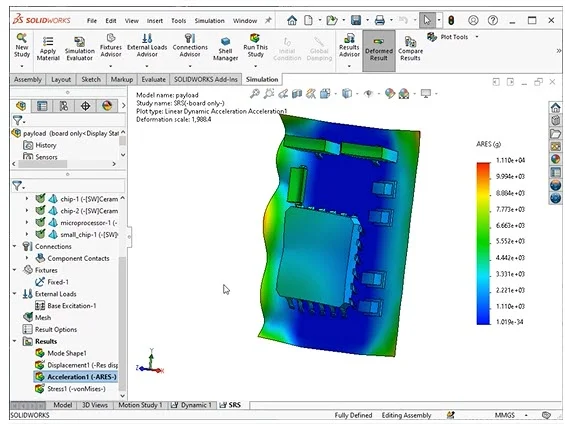The image size is (565, 424).
Task: Open the Help question mark
Action: click(x=493, y=21)
